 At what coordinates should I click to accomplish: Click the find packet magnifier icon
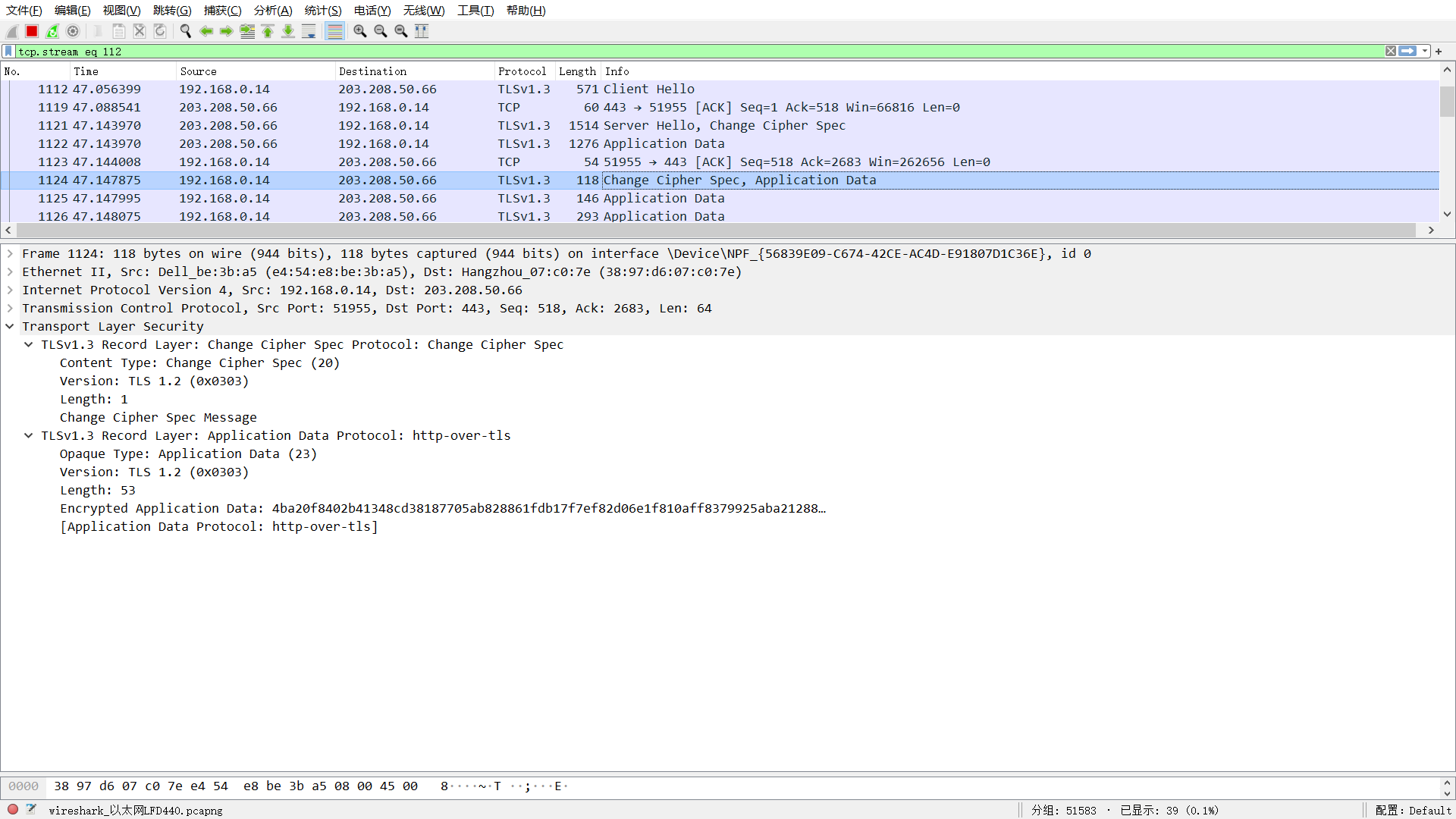coord(185,31)
